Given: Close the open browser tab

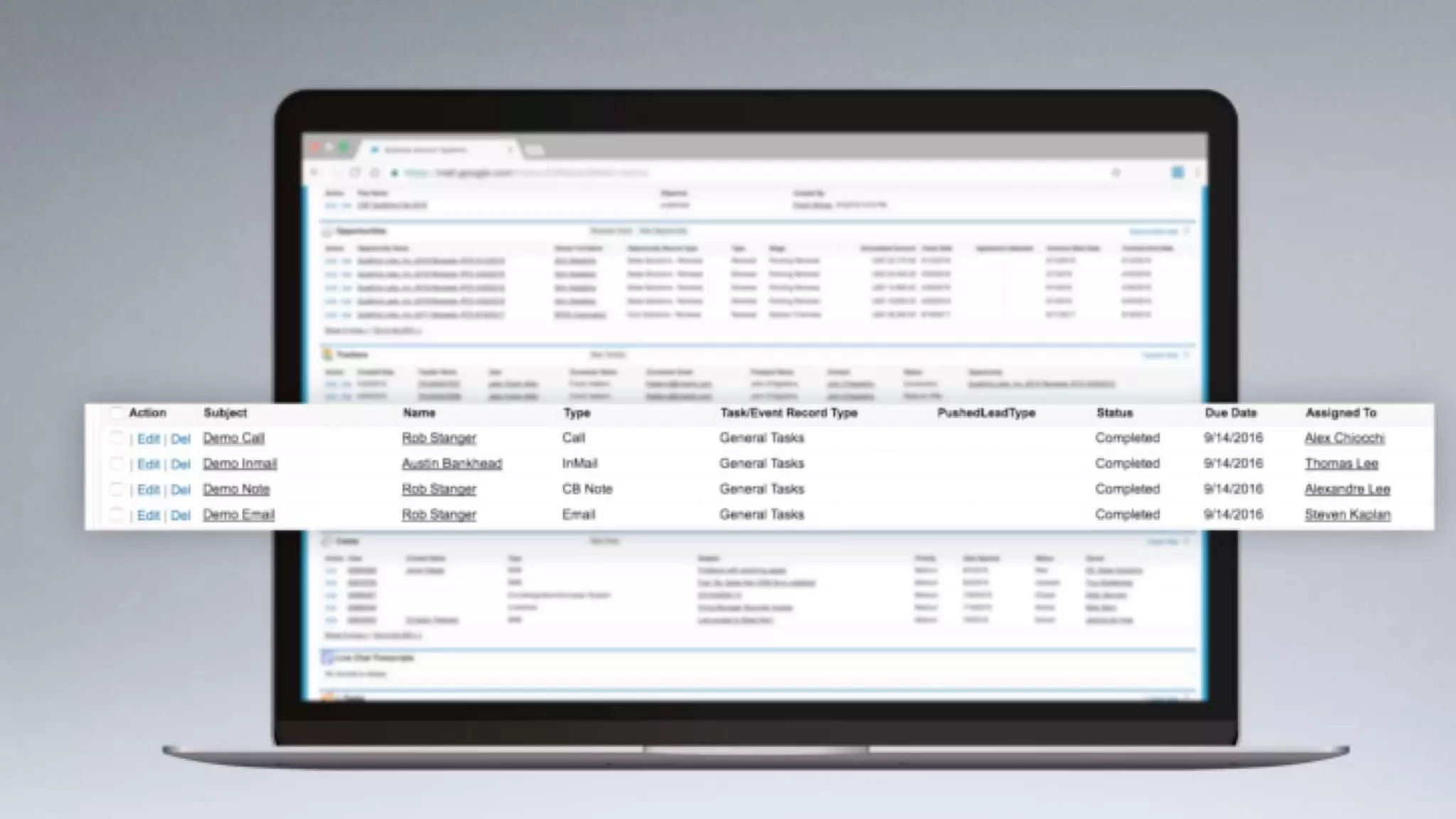Looking at the screenshot, I should [x=509, y=150].
